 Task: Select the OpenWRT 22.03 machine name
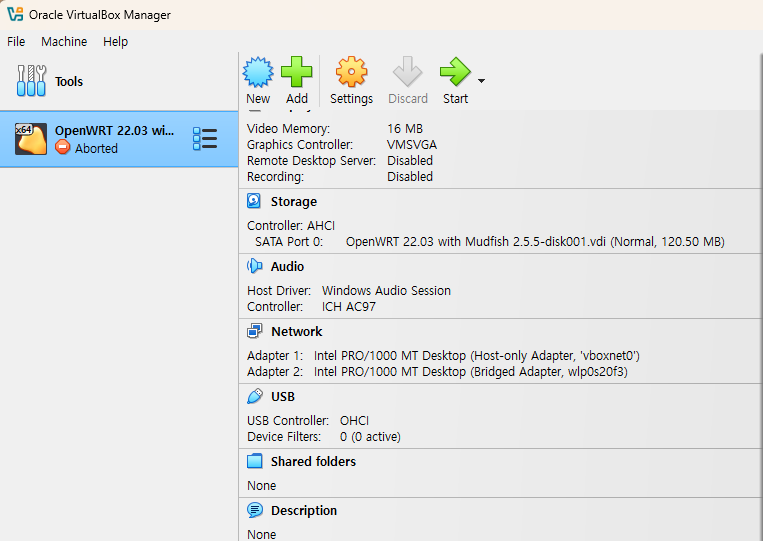tap(114, 130)
